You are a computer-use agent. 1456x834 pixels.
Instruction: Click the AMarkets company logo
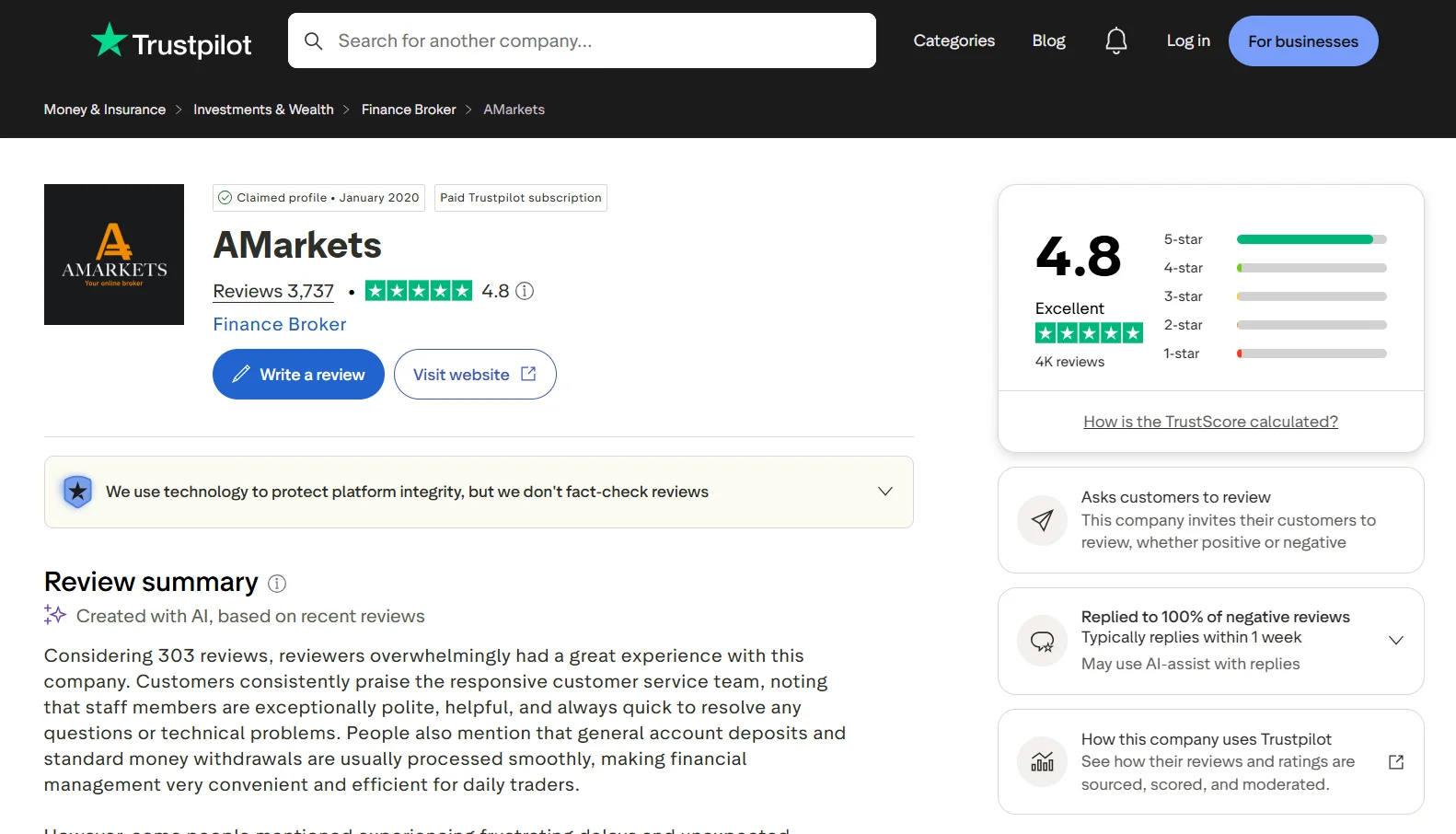click(x=114, y=254)
